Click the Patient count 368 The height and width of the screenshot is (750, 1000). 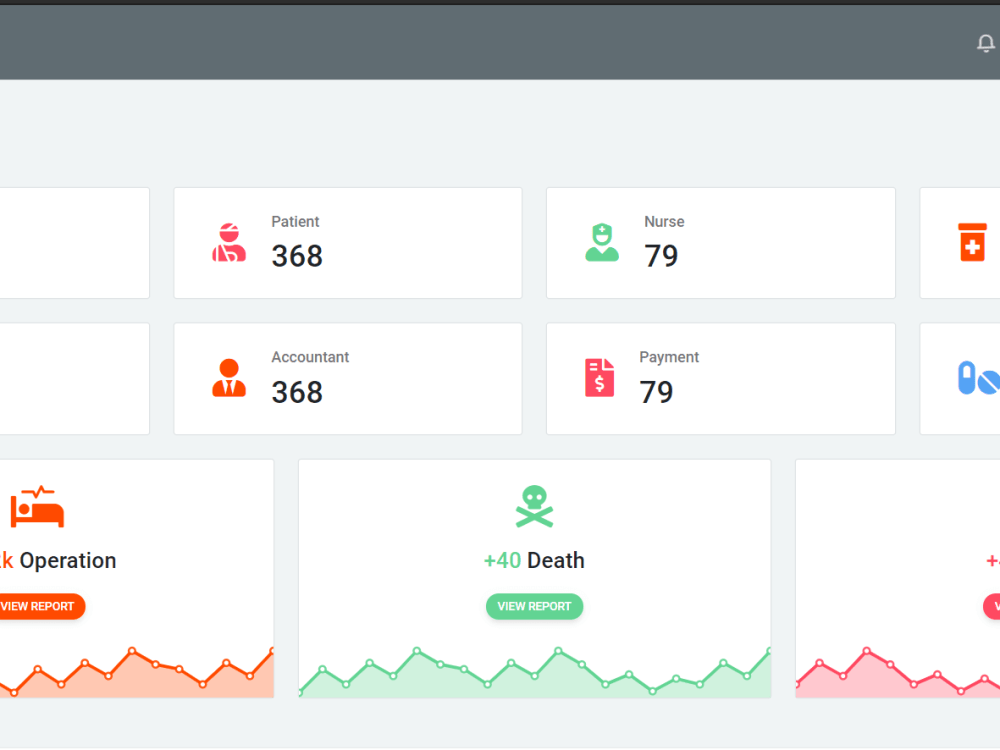[297, 256]
